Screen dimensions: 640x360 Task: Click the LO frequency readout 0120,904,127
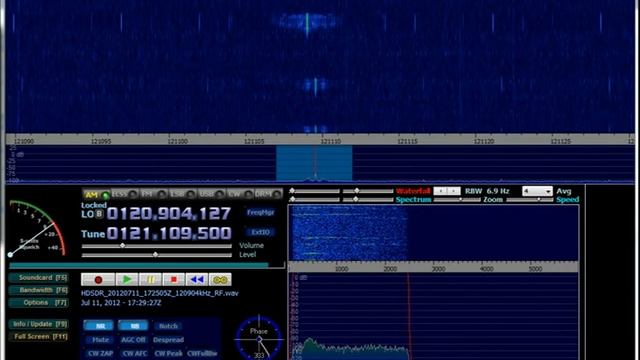click(x=169, y=213)
